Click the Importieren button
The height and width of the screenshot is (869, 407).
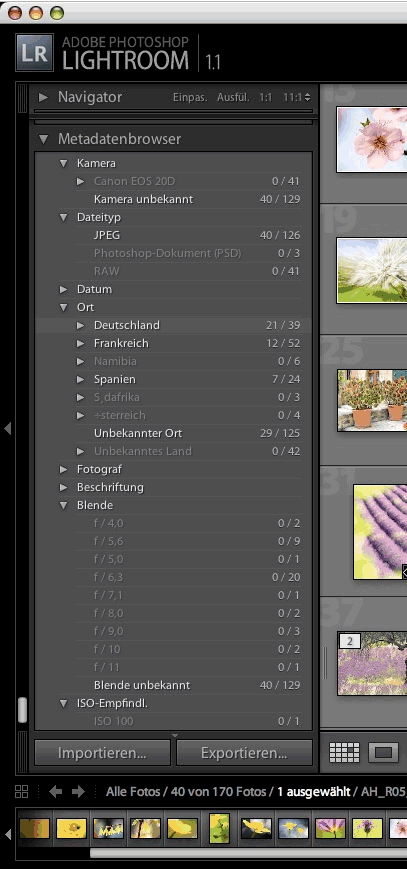pyautogui.click(x=102, y=753)
